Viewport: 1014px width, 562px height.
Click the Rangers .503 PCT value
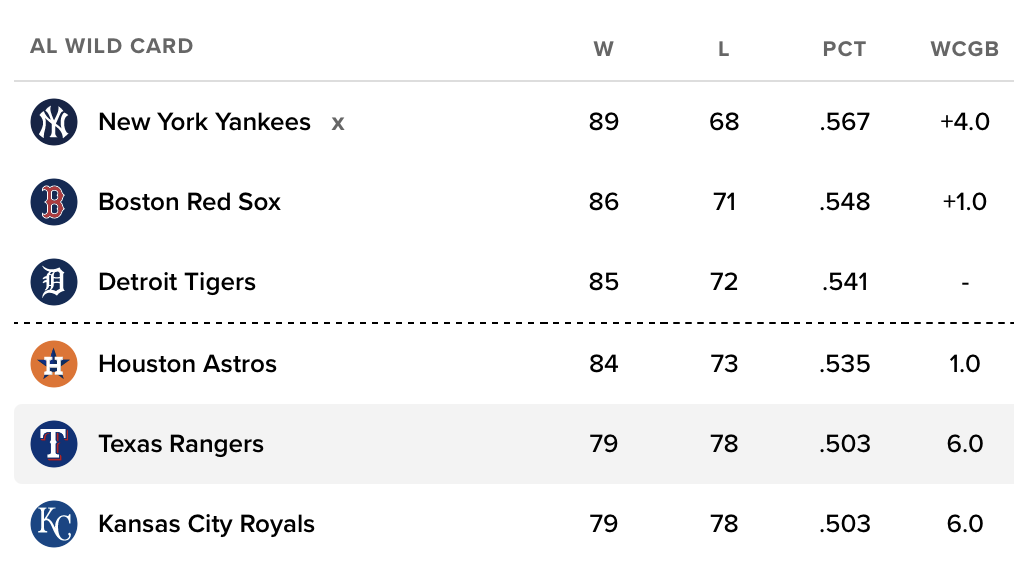coord(844,444)
